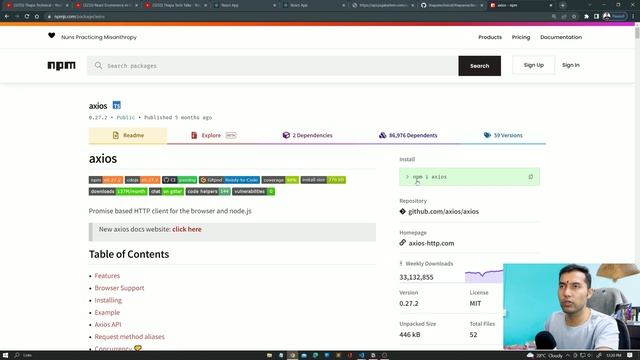Click the MIT license value
Image resolution: width=640 pixels, height=360 pixels.
[x=475, y=303]
